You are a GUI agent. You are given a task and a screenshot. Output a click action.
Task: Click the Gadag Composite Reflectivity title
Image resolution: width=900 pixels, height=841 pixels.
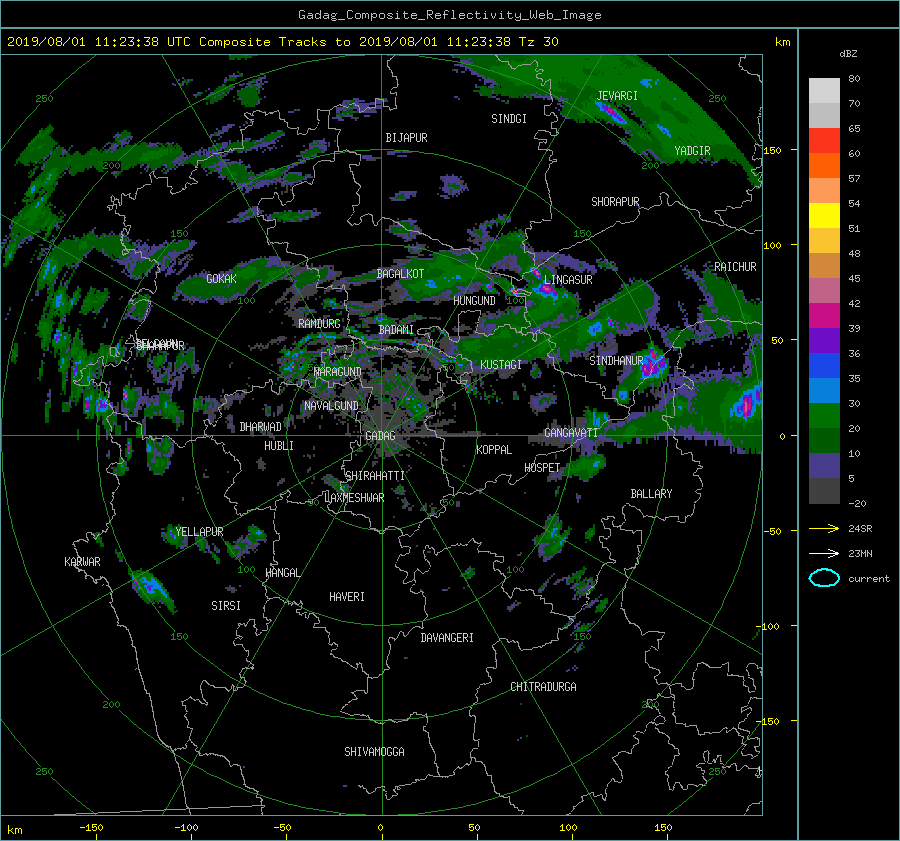click(449, 15)
